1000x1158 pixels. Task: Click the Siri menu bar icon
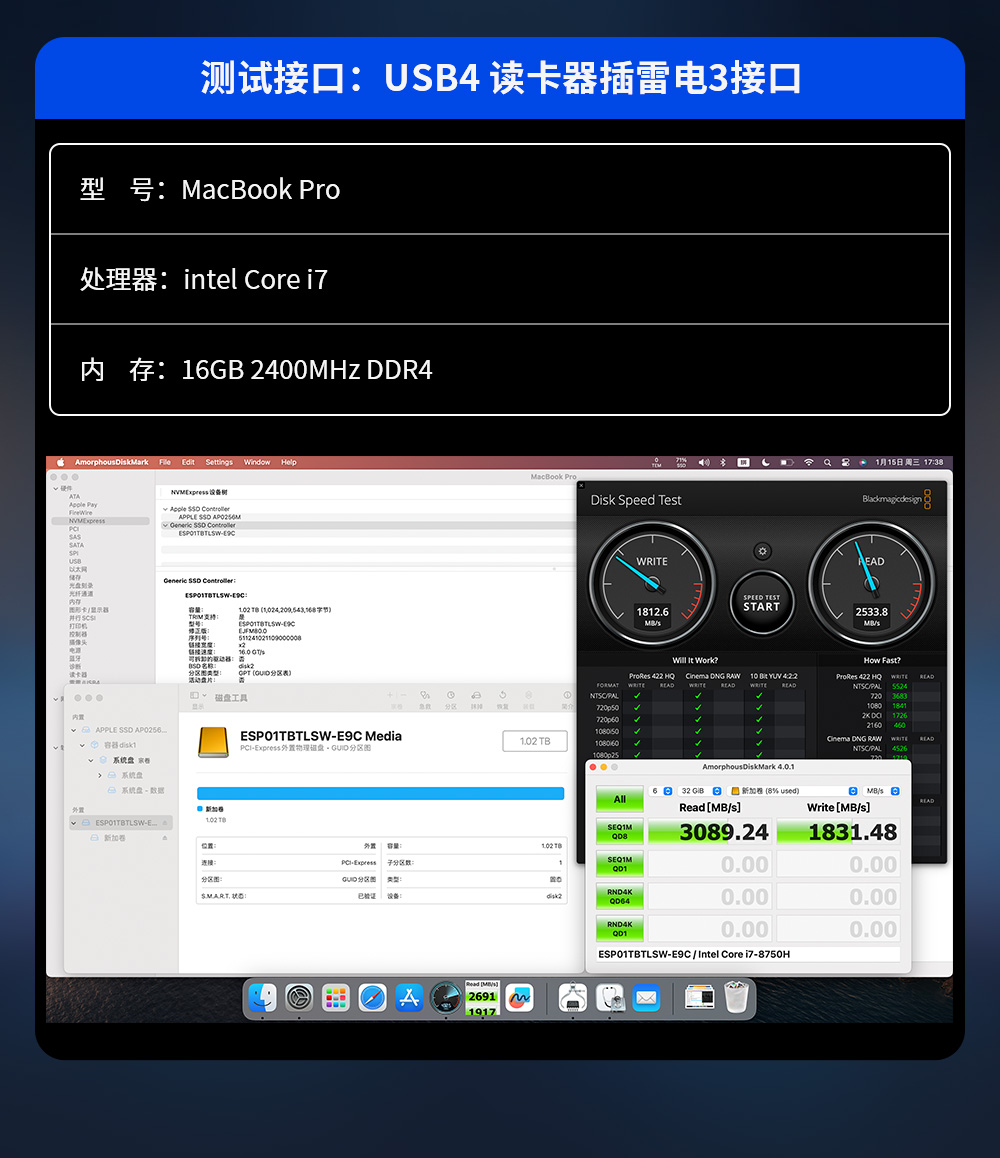(863, 462)
